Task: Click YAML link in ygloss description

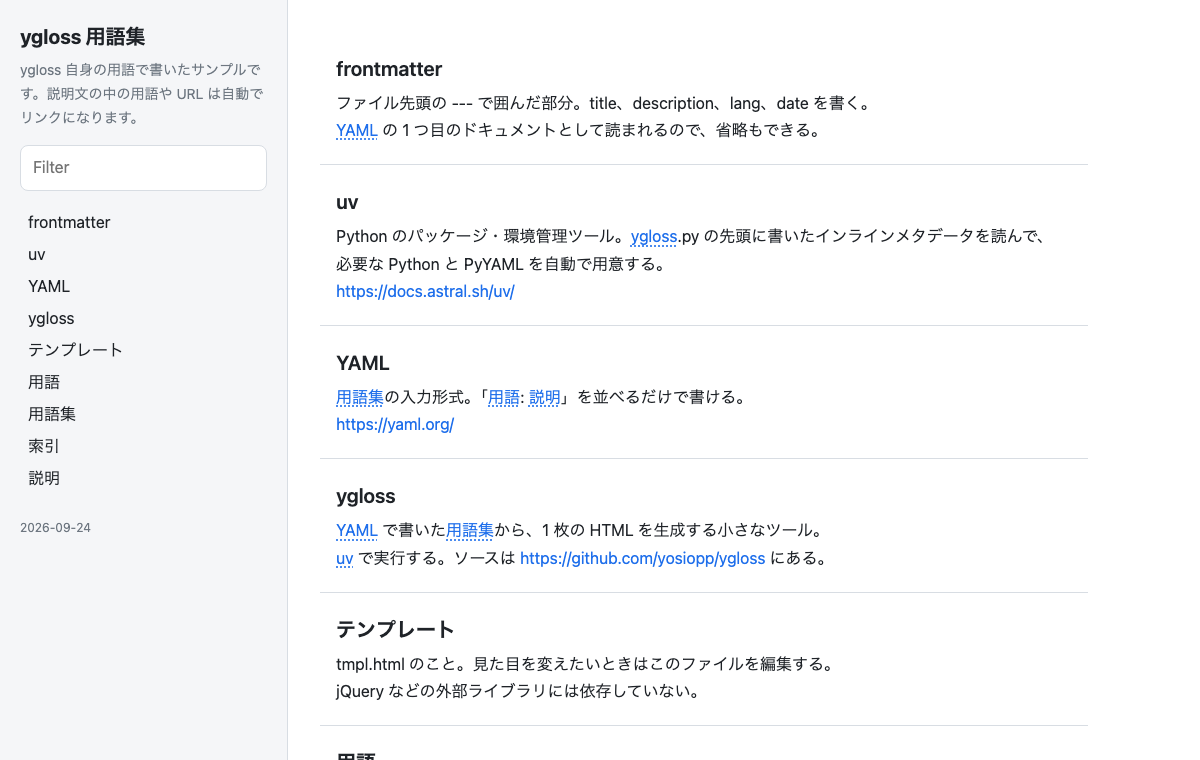Action: (x=357, y=530)
